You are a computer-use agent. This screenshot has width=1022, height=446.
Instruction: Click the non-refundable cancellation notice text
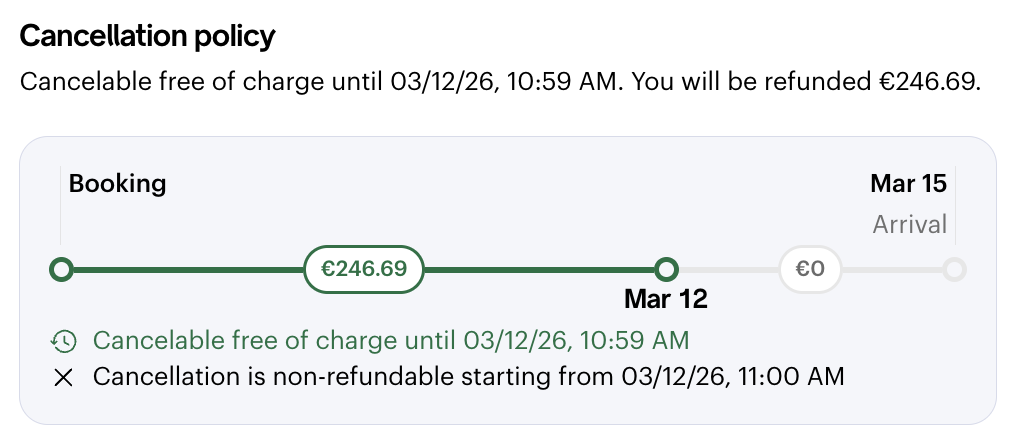[468, 378]
